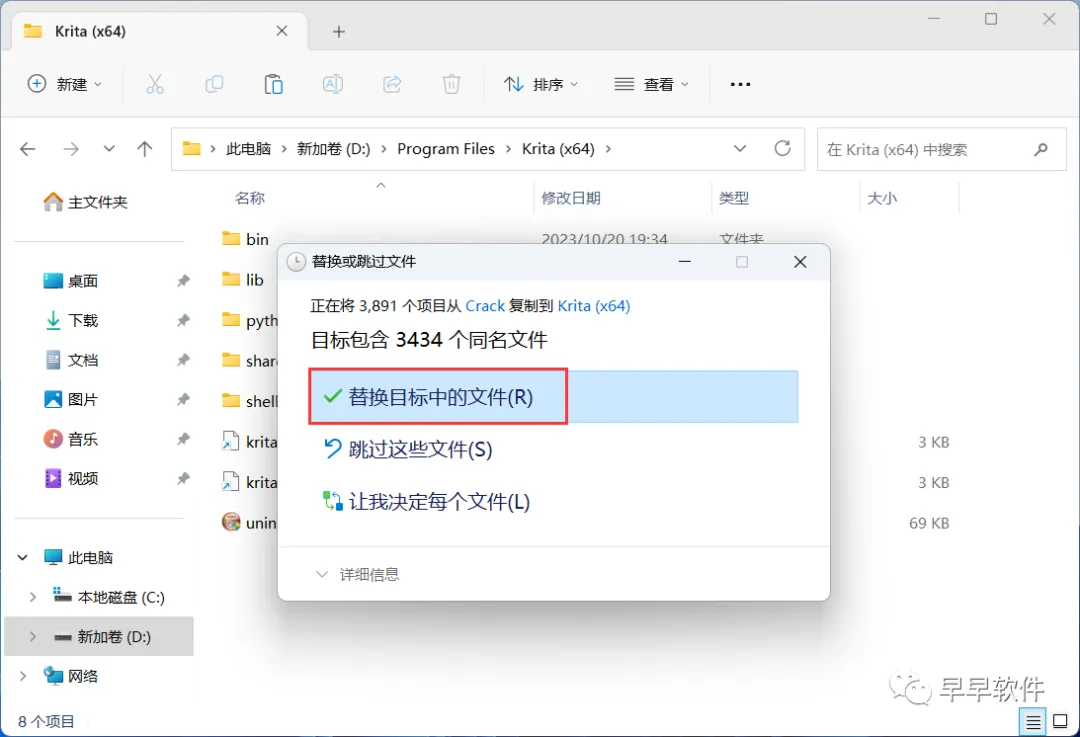Open the more options ellipsis menu
Screen dimensions: 1080x737
click(740, 84)
